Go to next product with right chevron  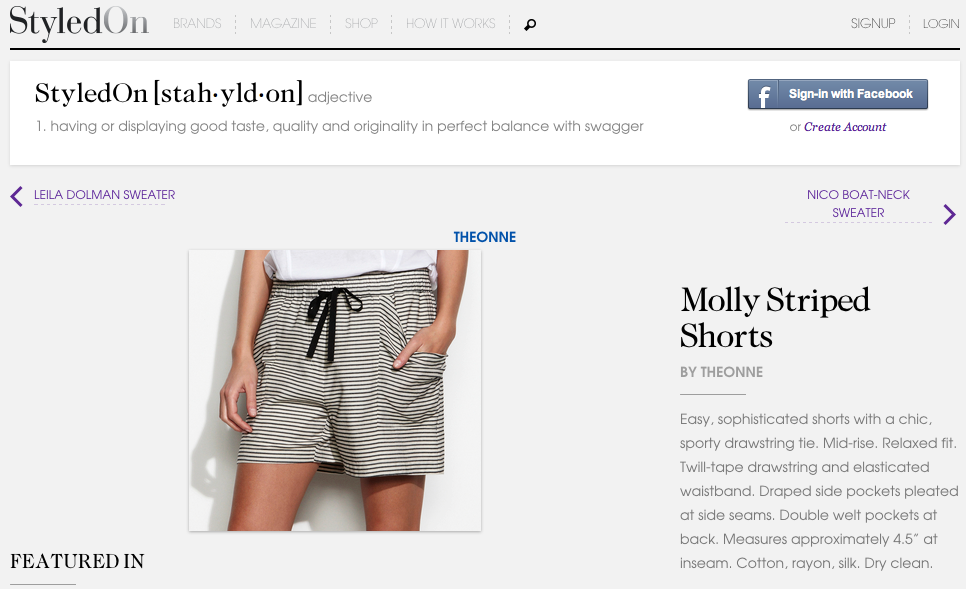pos(949,214)
